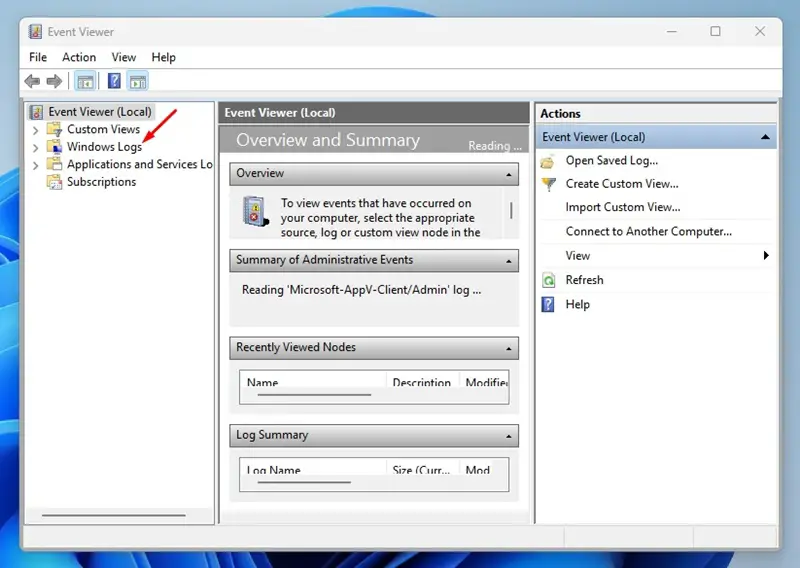Click the Forward arrow toolbar icon
The image size is (800, 568).
pyautogui.click(x=54, y=81)
